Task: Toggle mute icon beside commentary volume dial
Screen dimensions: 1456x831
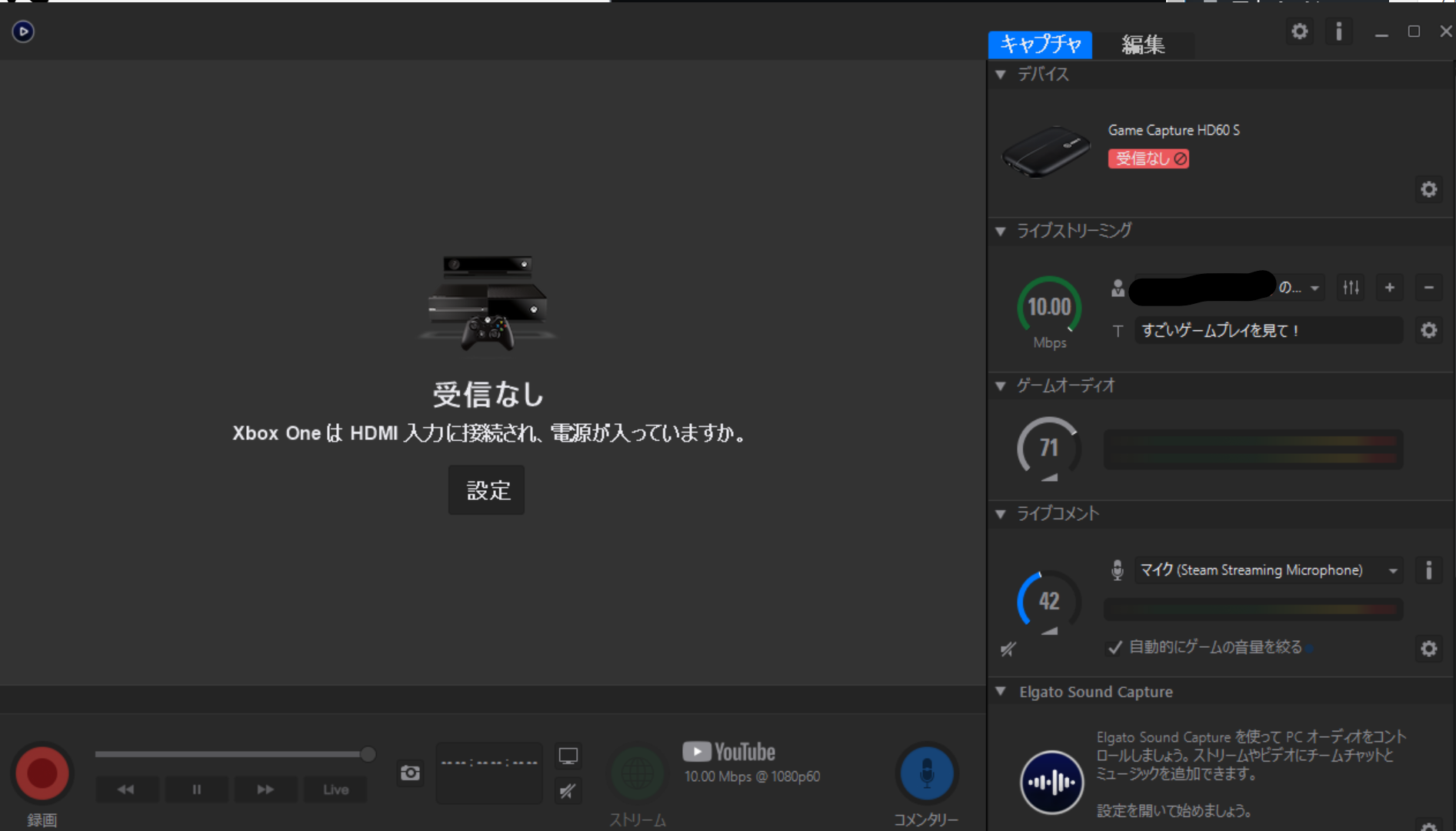Action: click(x=1008, y=649)
